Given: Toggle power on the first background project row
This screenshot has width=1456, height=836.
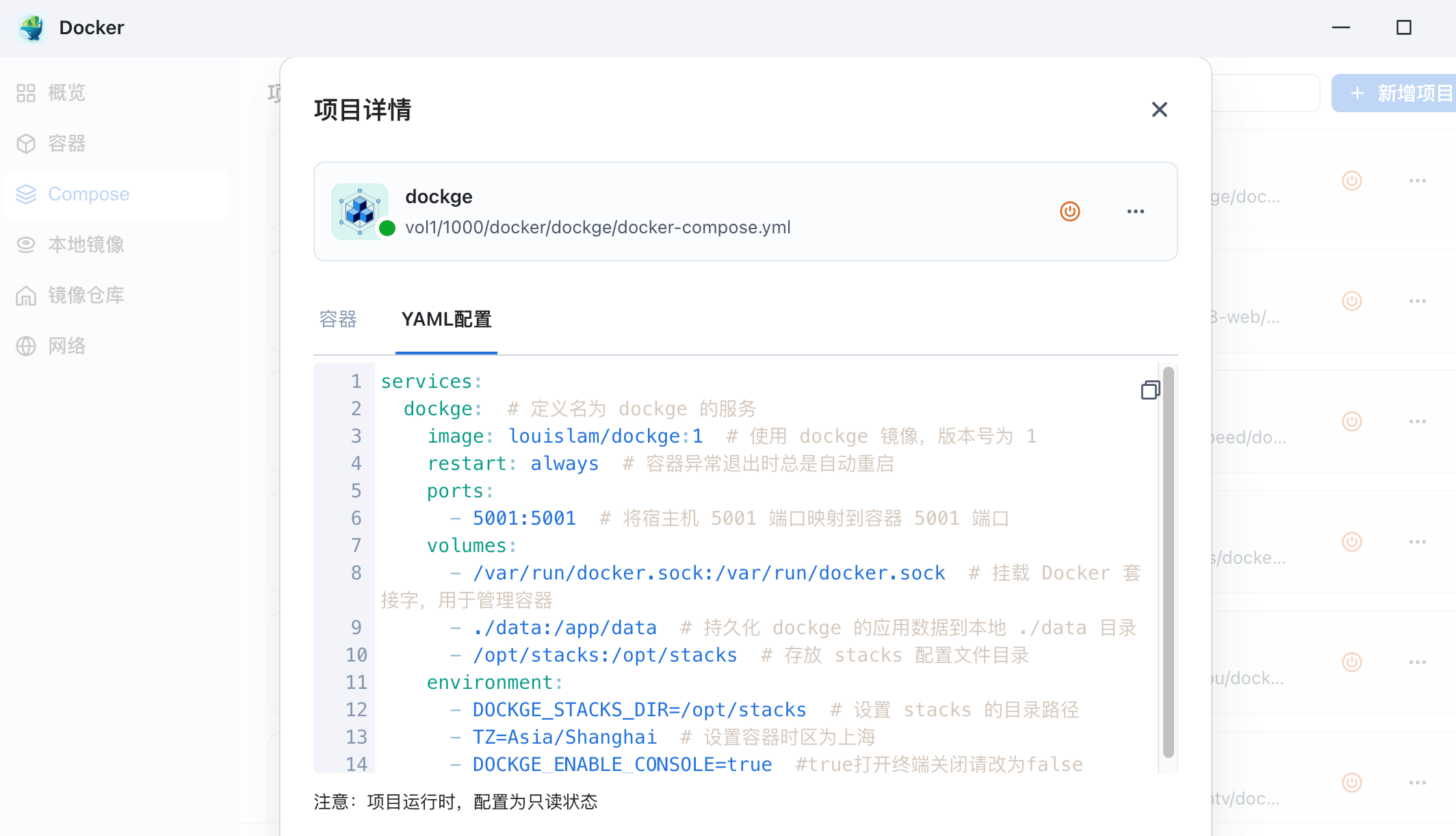Looking at the screenshot, I should 1351,181.
